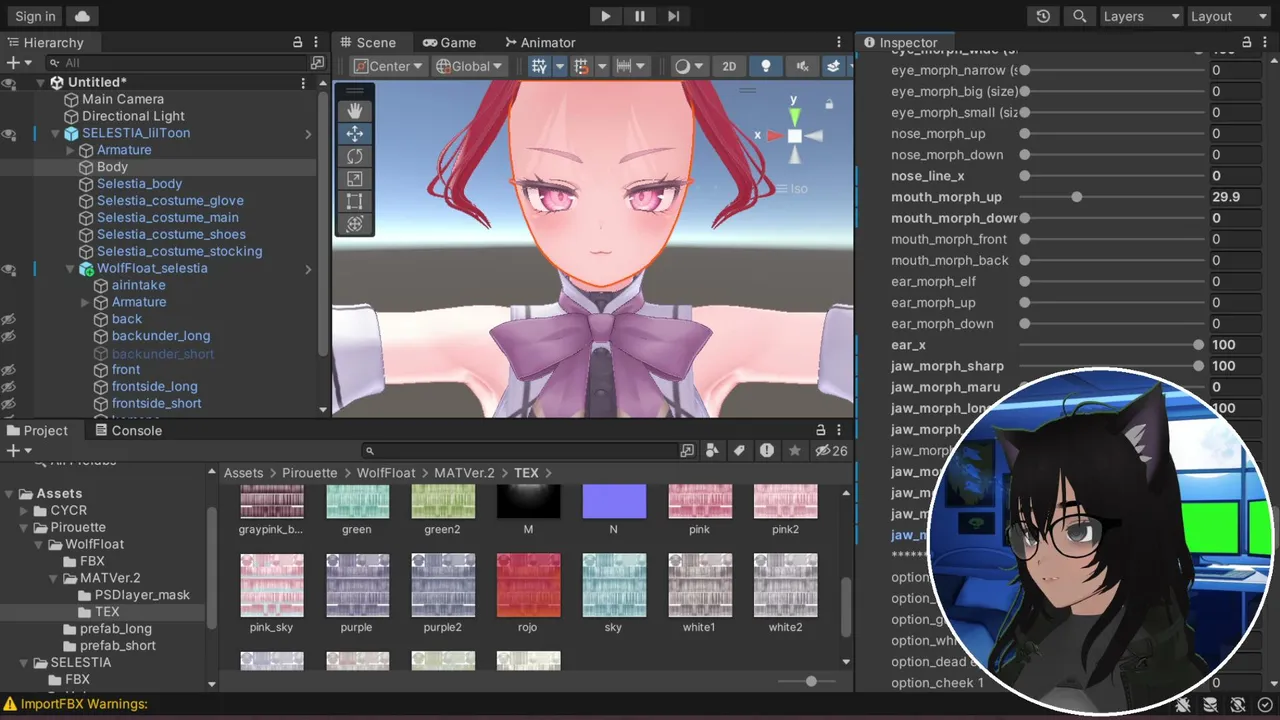Select the Scale tool in Scene view
The width and height of the screenshot is (1280, 720).
pos(355,179)
